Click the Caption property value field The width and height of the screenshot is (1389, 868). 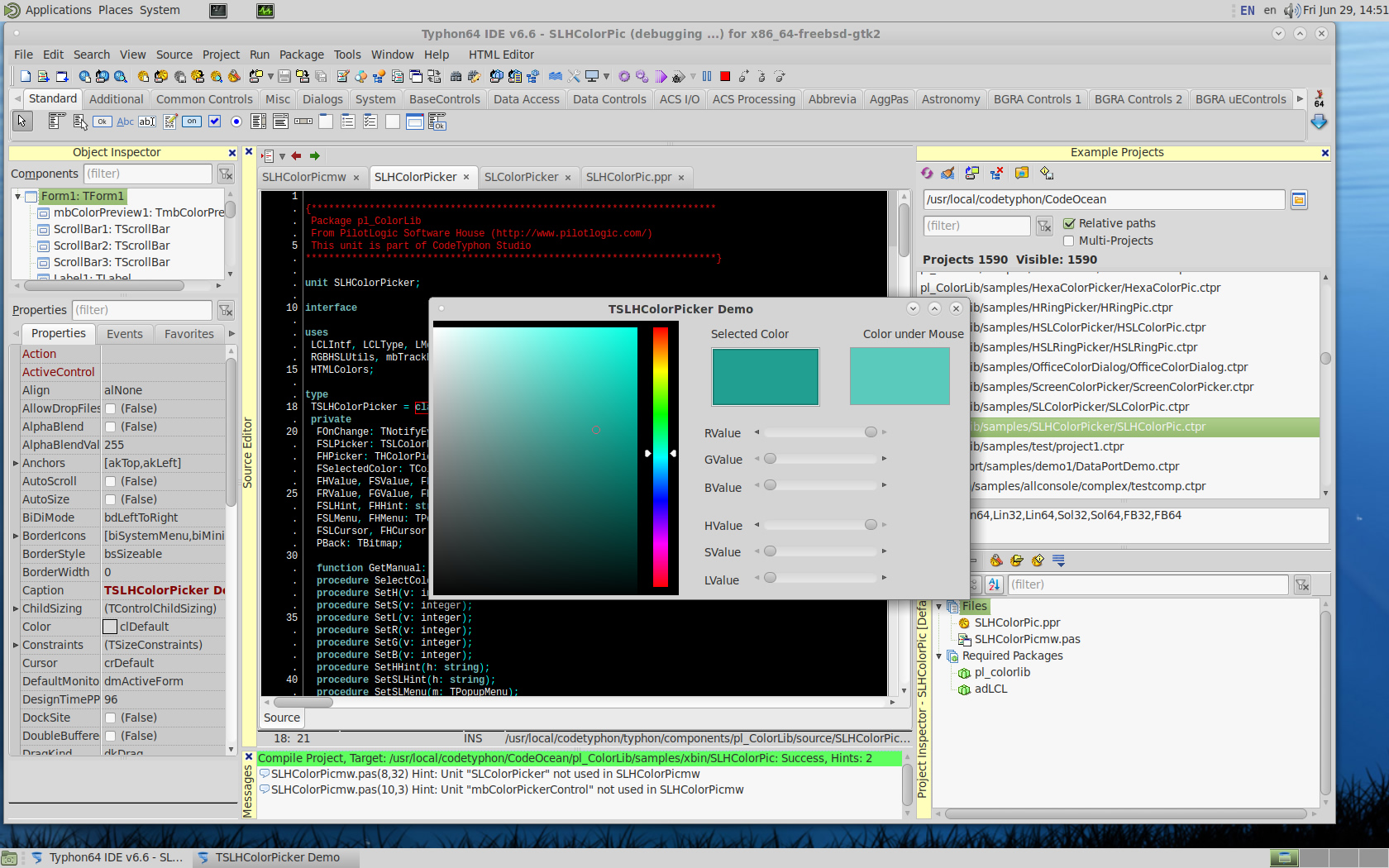tap(163, 590)
